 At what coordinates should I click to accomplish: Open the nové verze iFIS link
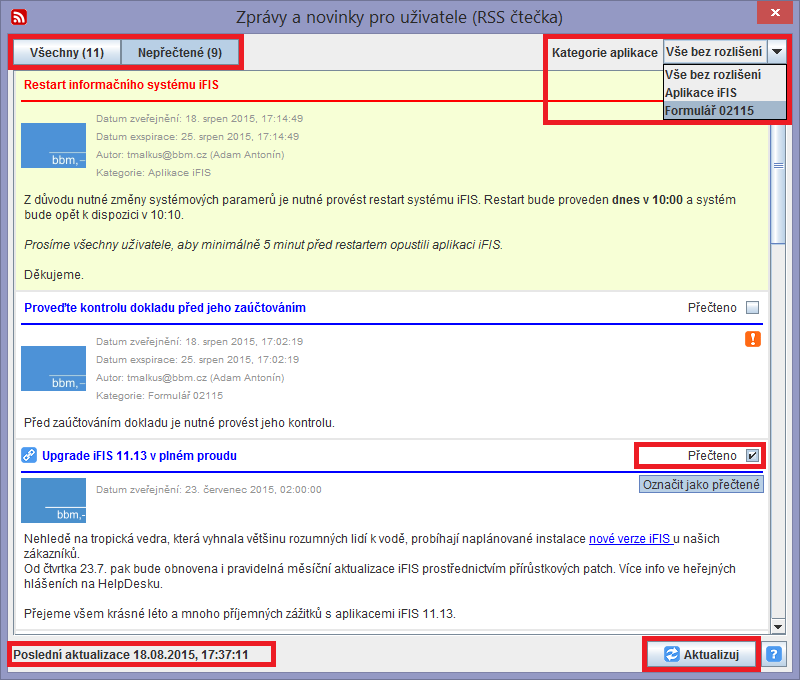point(631,539)
